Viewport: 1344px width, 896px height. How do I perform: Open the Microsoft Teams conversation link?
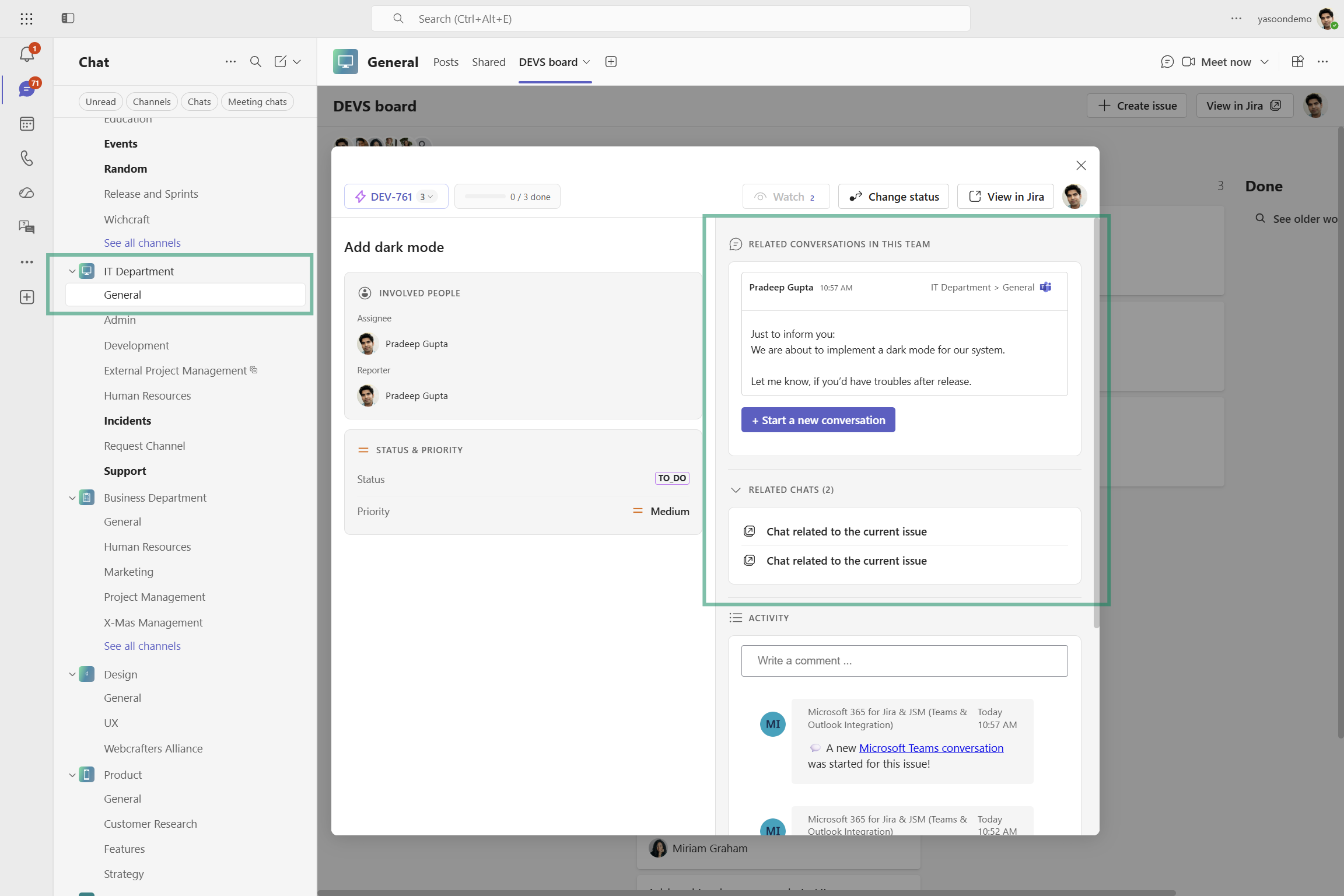(x=931, y=748)
